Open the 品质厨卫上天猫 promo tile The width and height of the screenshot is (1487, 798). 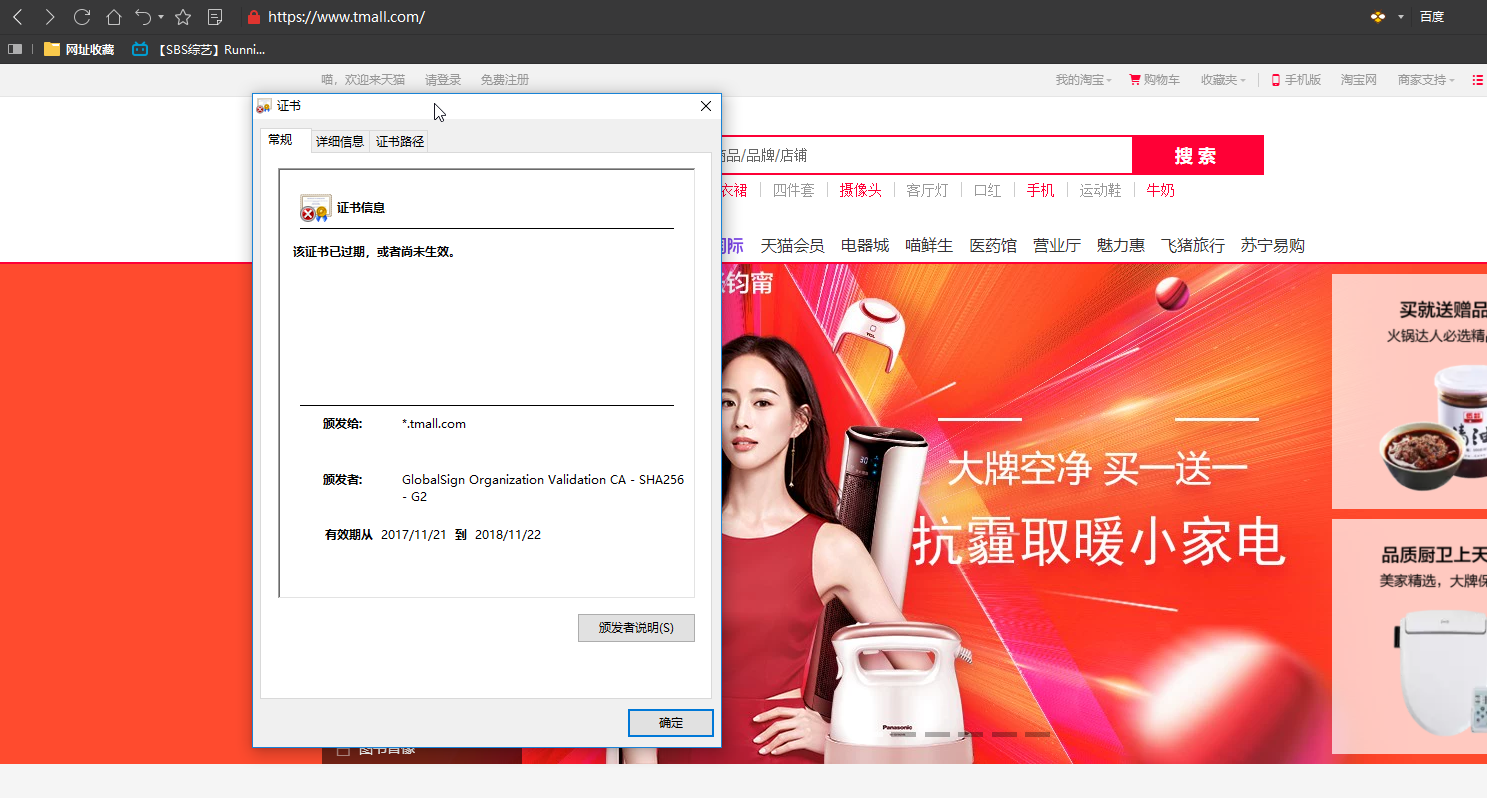(x=1409, y=636)
